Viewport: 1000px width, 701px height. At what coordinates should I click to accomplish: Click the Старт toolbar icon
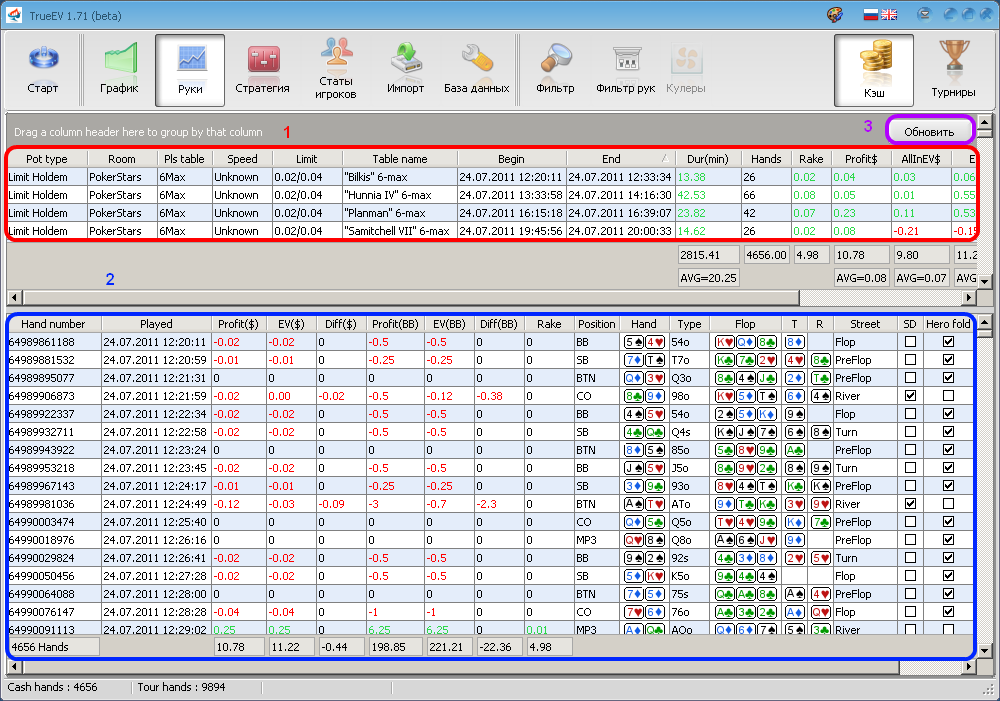click(x=43, y=70)
